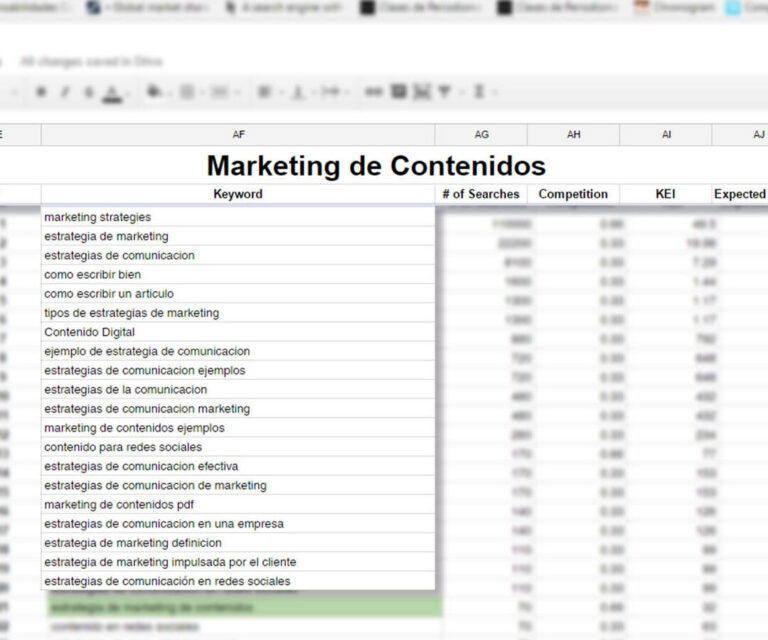Toggle bold formatting in the toolbar

(x=41, y=92)
